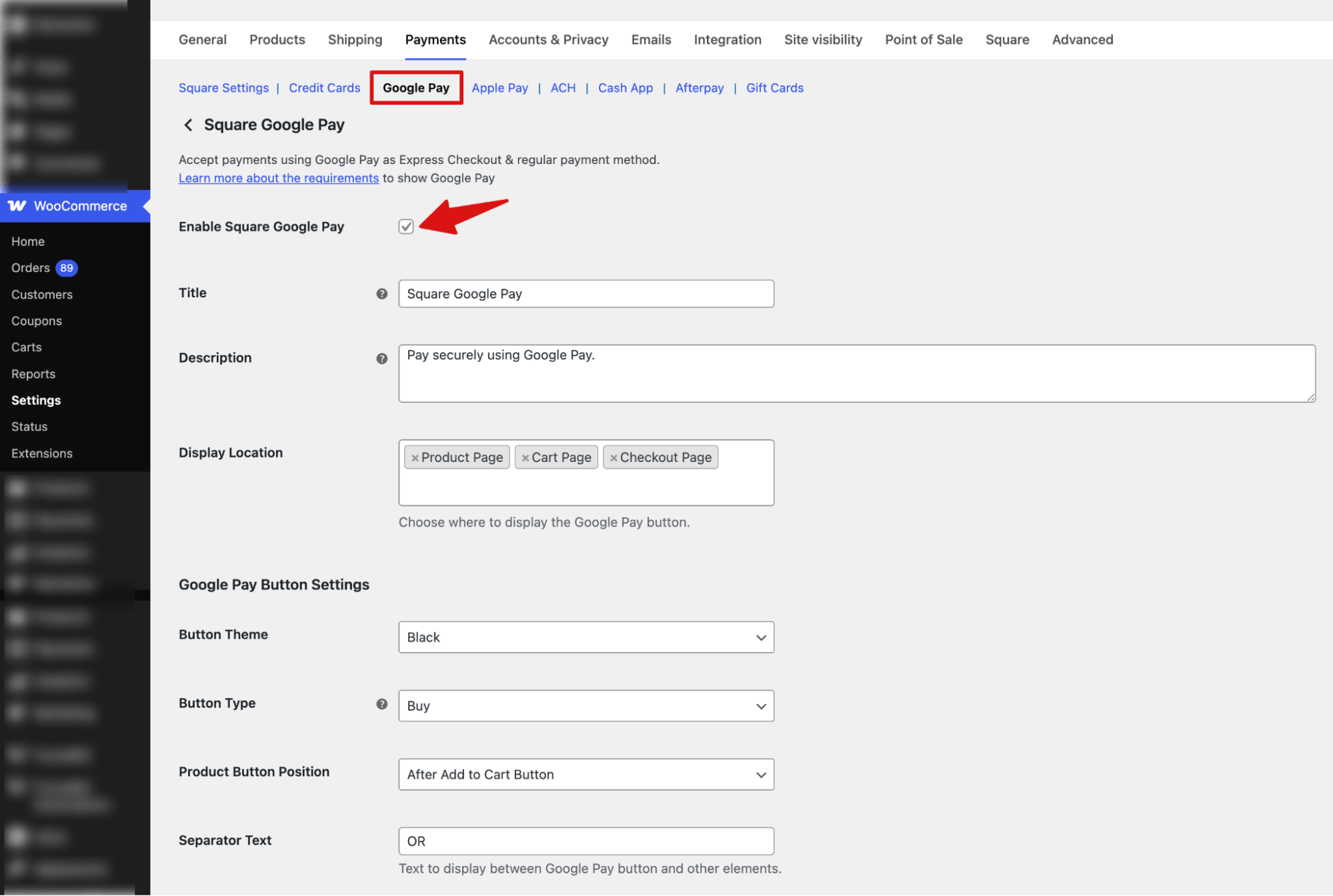Go to ACH subsection
Screen dimensions: 1333x896
click(563, 88)
